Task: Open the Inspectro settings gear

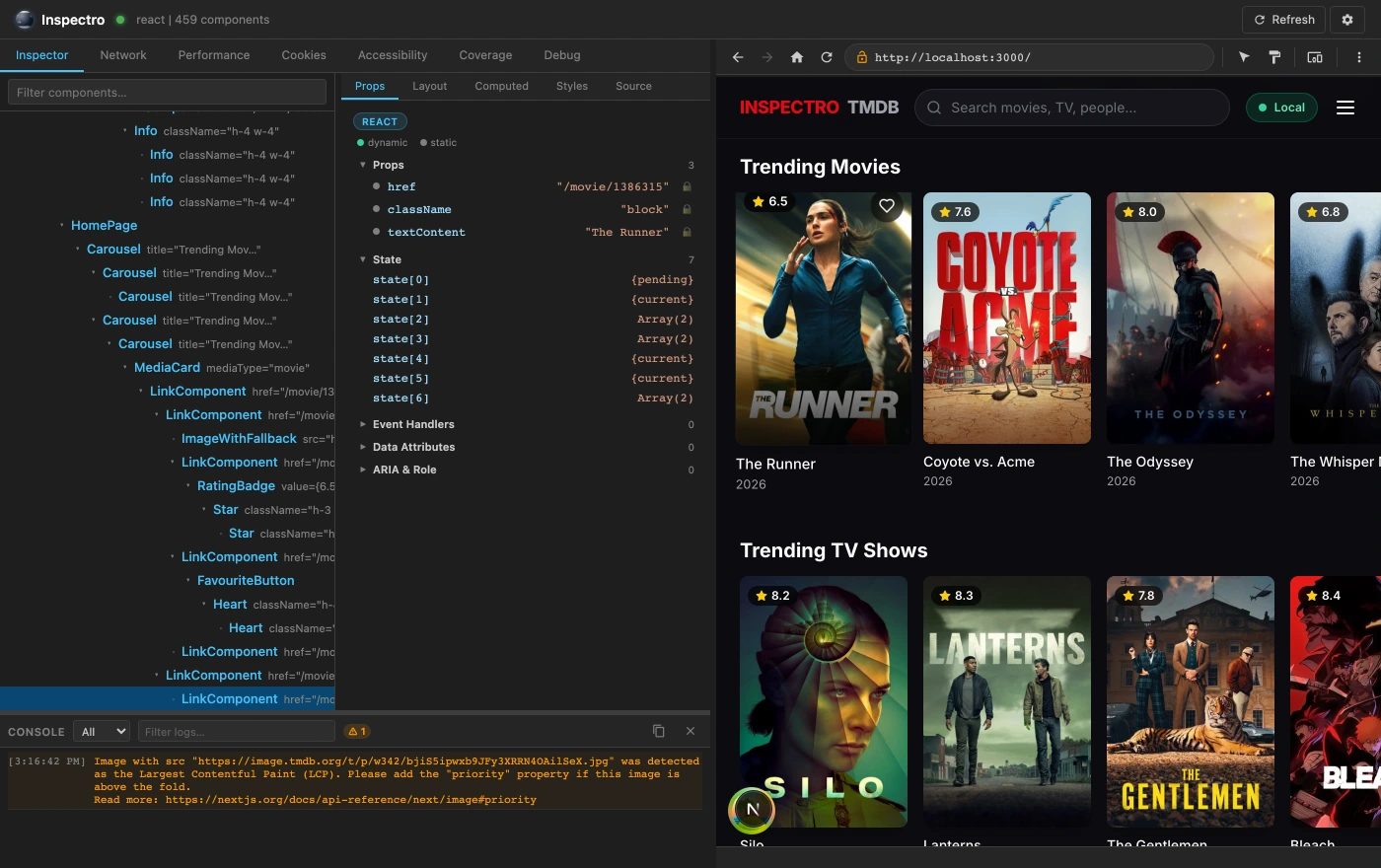Action: pos(1347,20)
